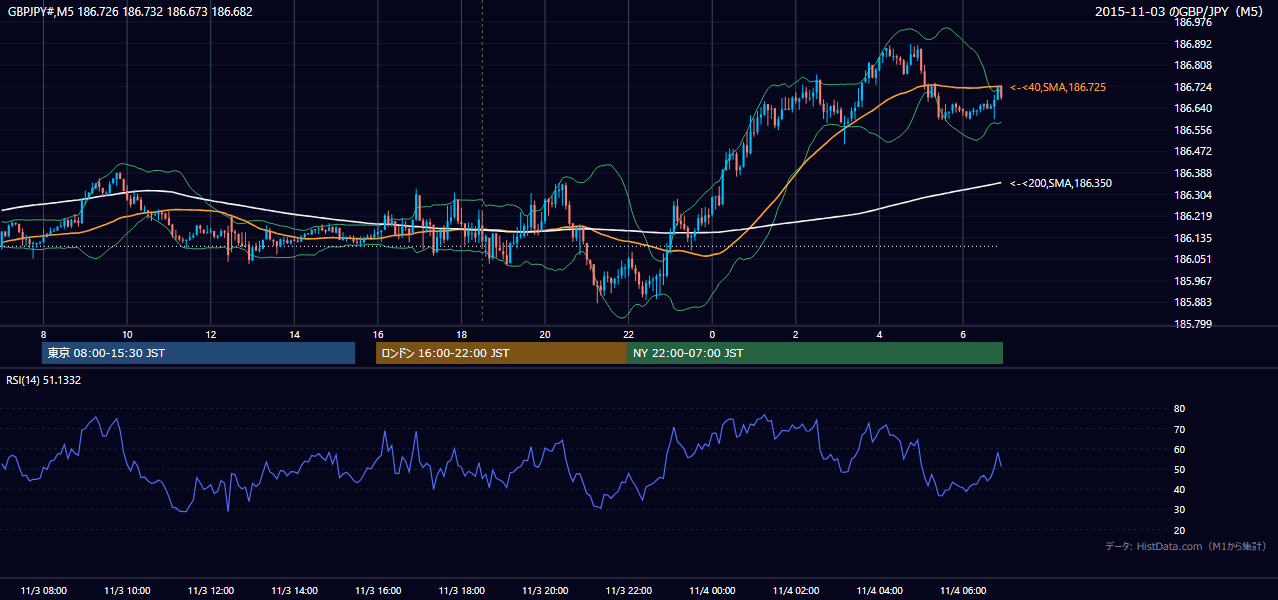Click price axis label 186.135
Viewport: 1278px width, 600px height.
point(1192,238)
